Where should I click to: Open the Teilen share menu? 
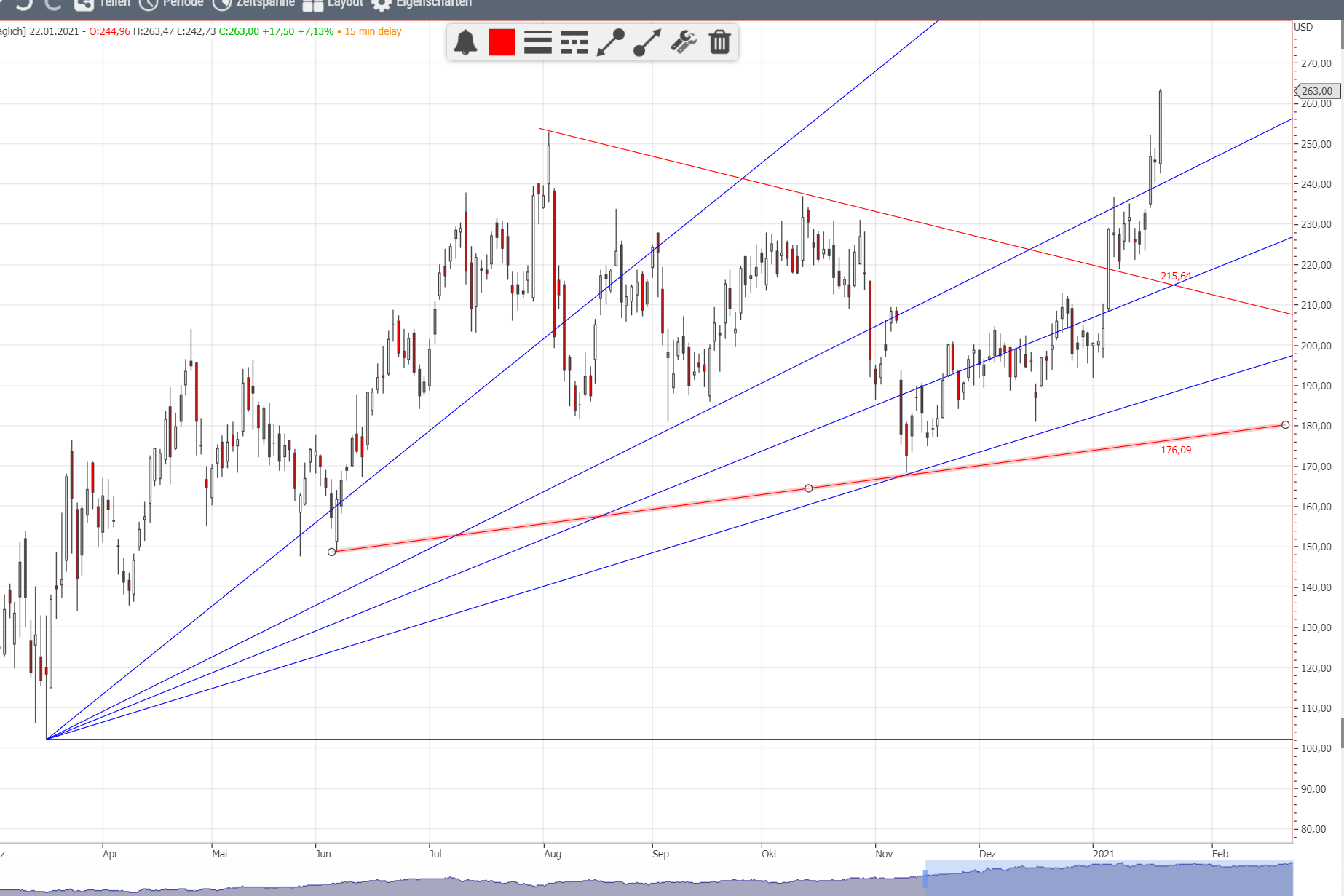[x=103, y=4]
